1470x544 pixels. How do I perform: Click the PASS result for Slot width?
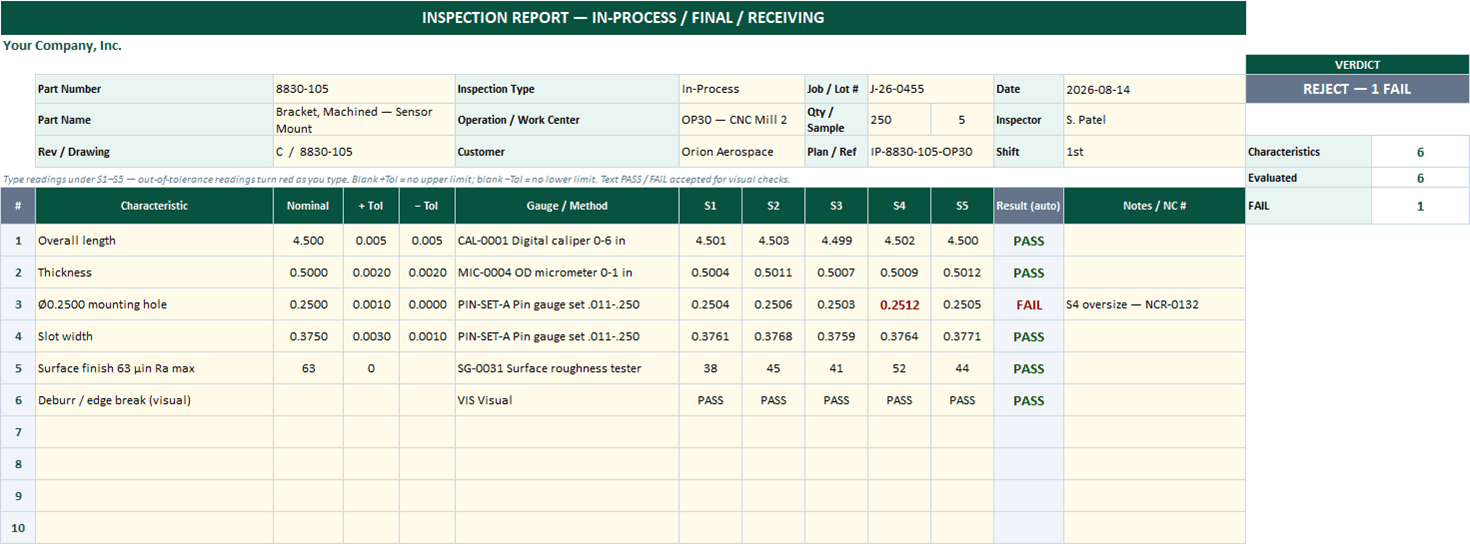pos(1029,337)
